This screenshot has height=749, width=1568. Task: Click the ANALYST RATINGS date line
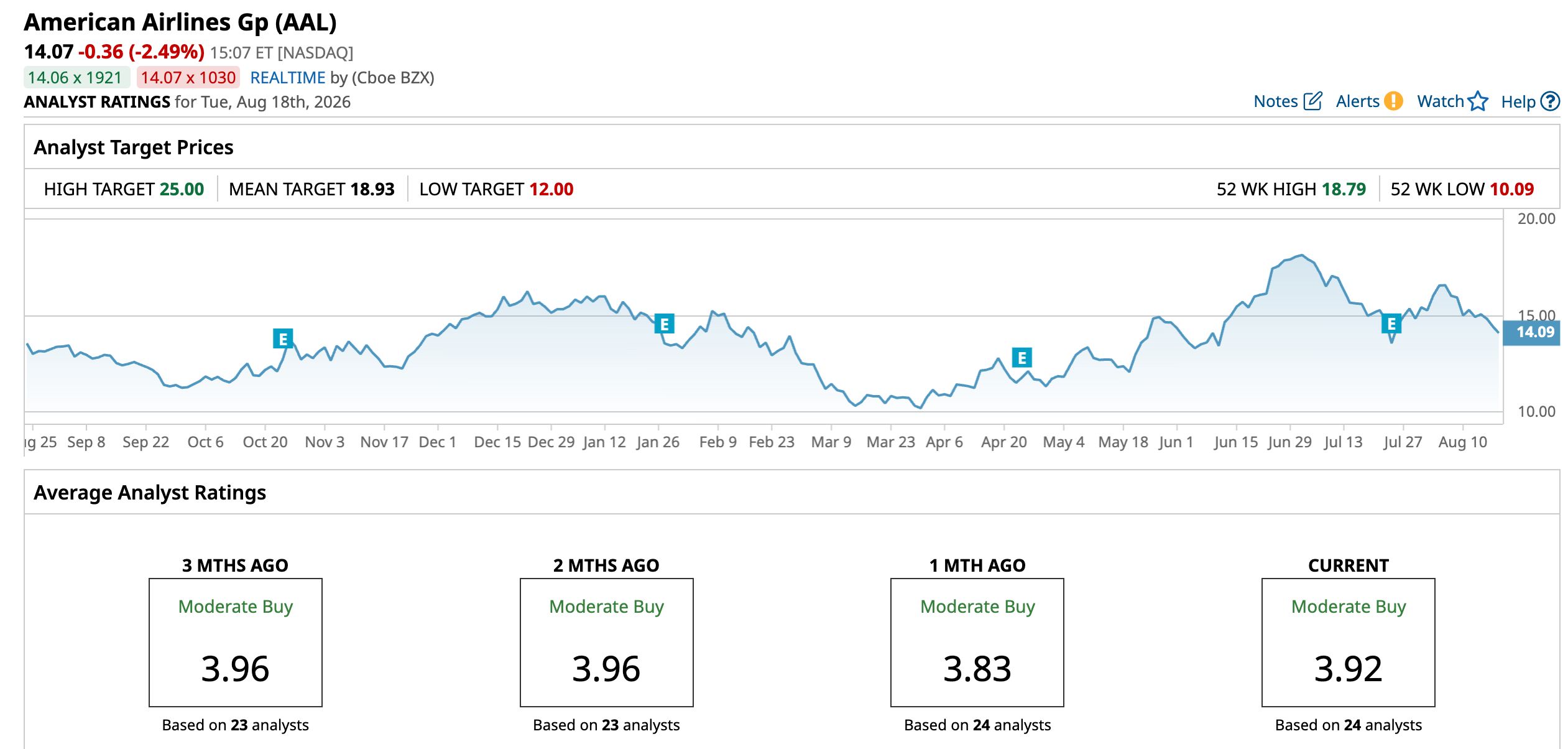pos(187,102)
